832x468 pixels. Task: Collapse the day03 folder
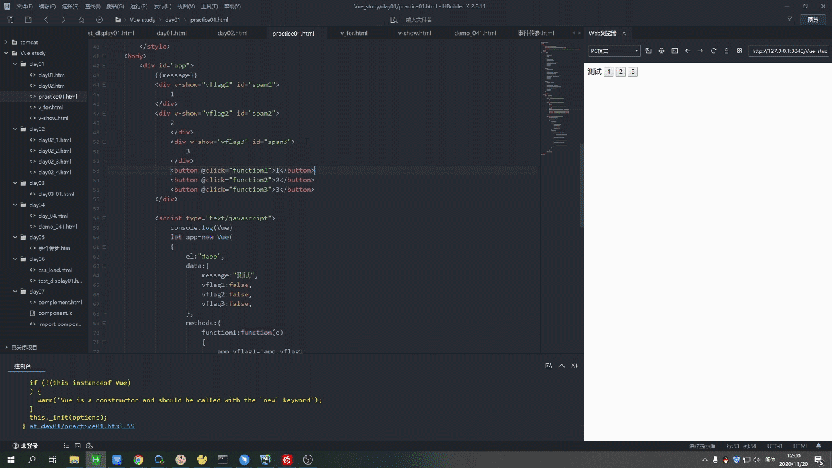15,183
